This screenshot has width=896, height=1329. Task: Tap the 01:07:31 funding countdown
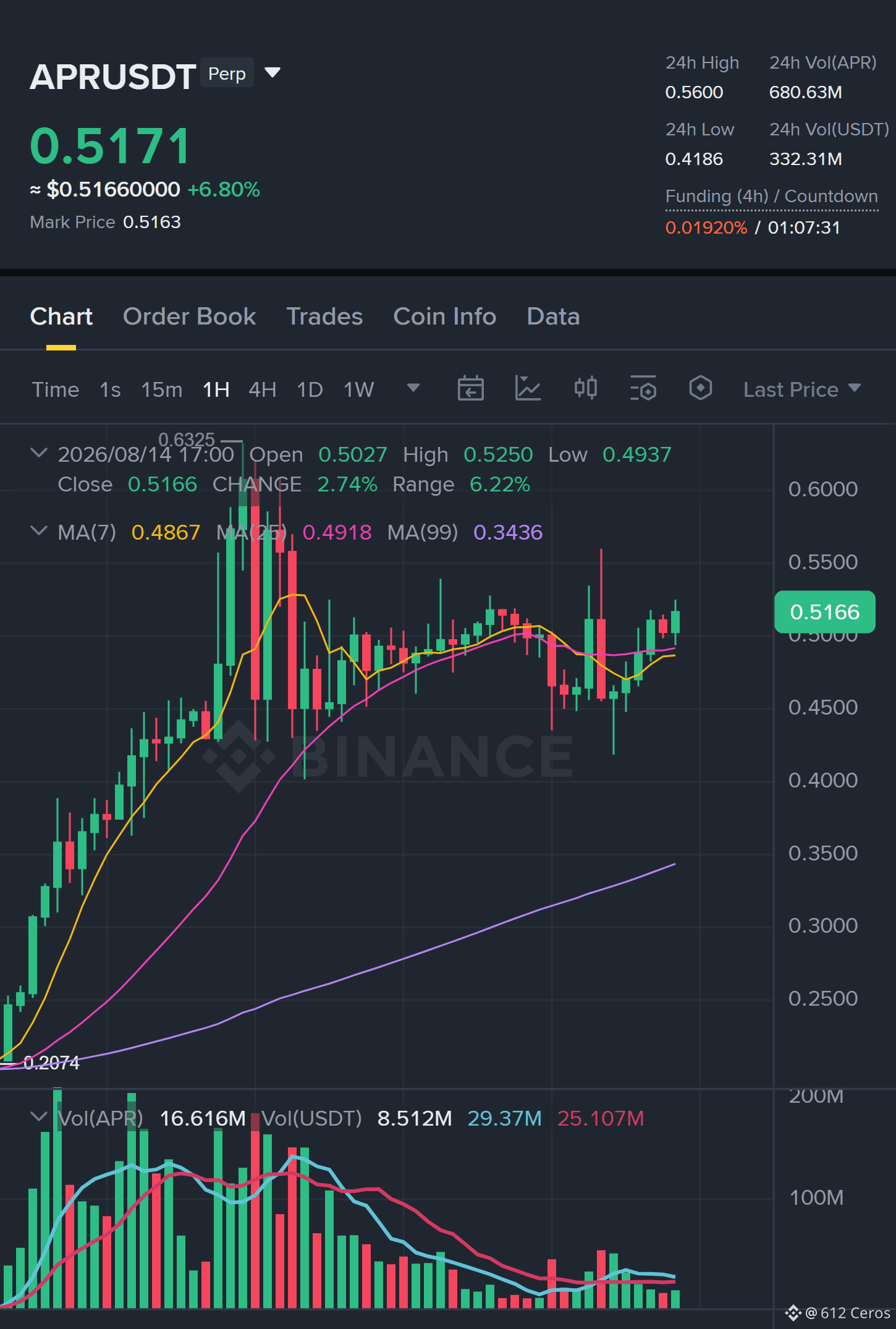pyautogui.click(x=804, y=227)
